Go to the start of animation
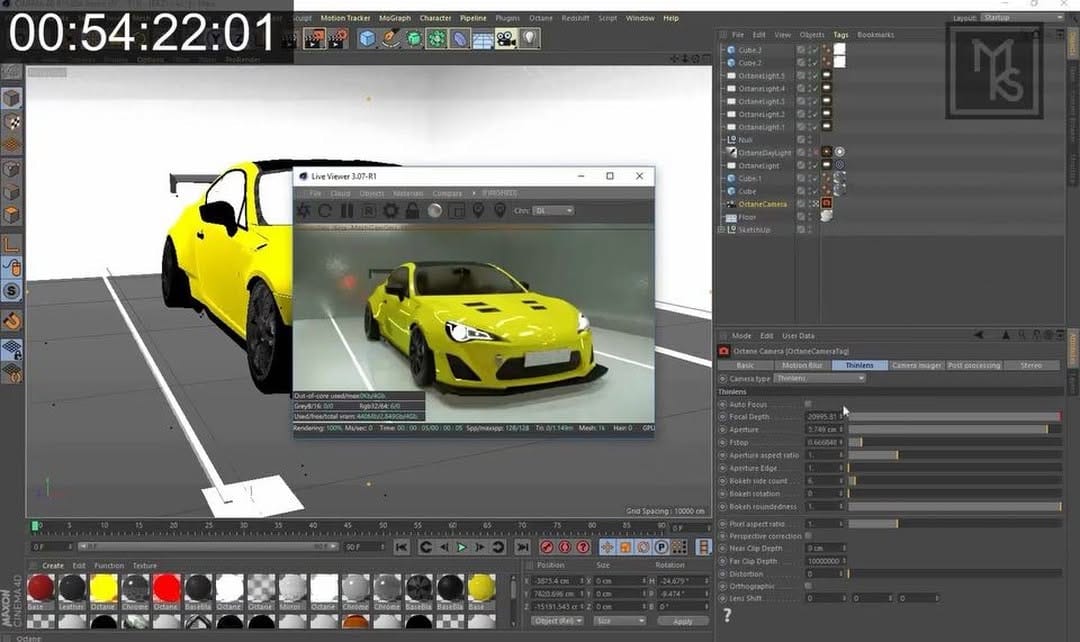Image resolution: width=1080 pixels, height=642 pixels. click(402, 548)
